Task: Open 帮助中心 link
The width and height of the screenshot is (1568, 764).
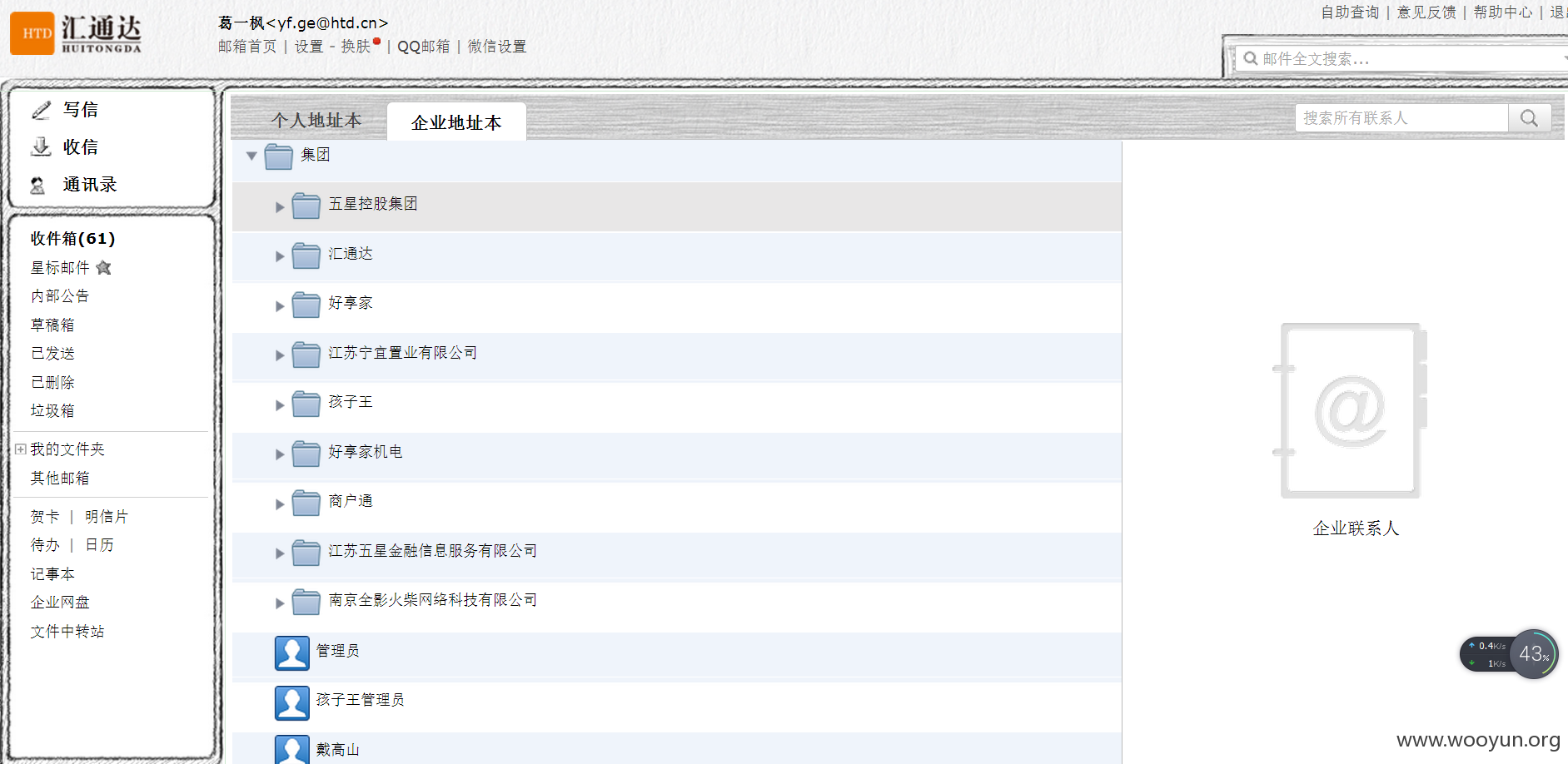Action: [x=1503, y=12]
